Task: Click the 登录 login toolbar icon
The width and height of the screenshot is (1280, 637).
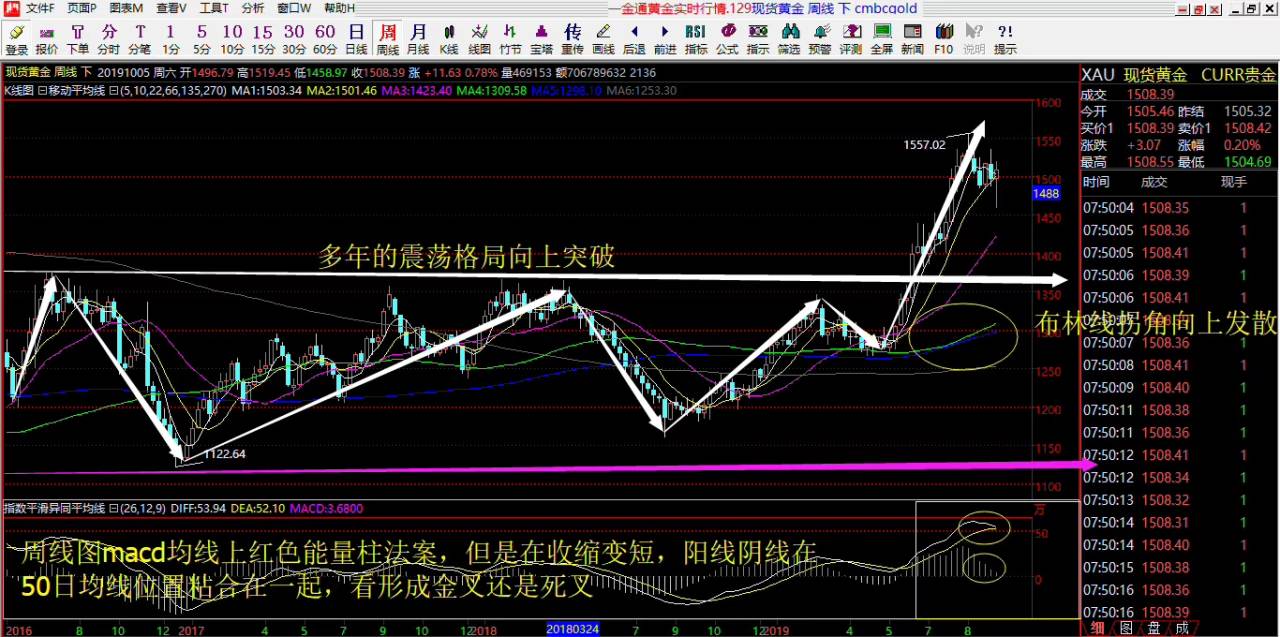Action: [17, 39]
